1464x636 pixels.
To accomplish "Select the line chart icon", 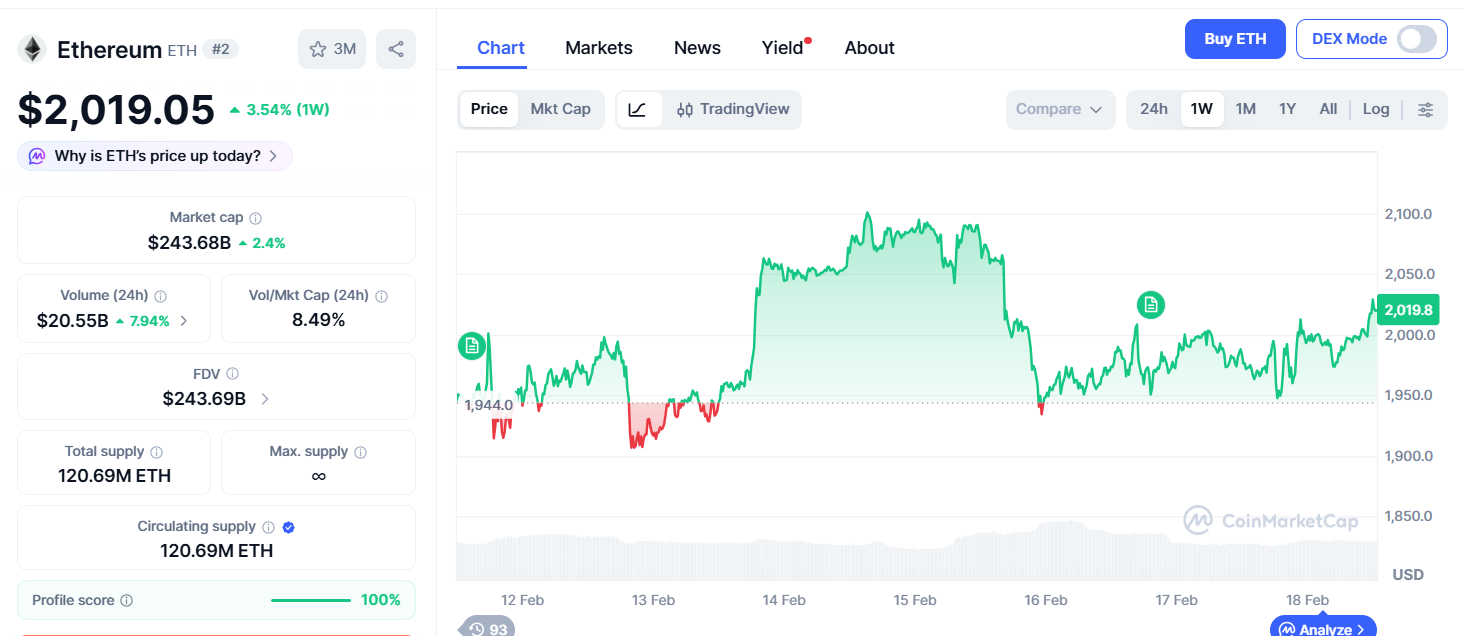I will (638, 109).
